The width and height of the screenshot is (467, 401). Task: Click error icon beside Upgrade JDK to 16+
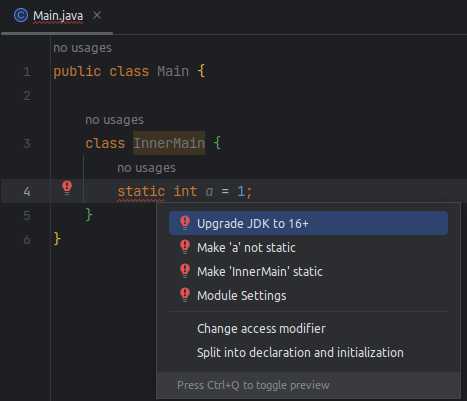(185, 222)
